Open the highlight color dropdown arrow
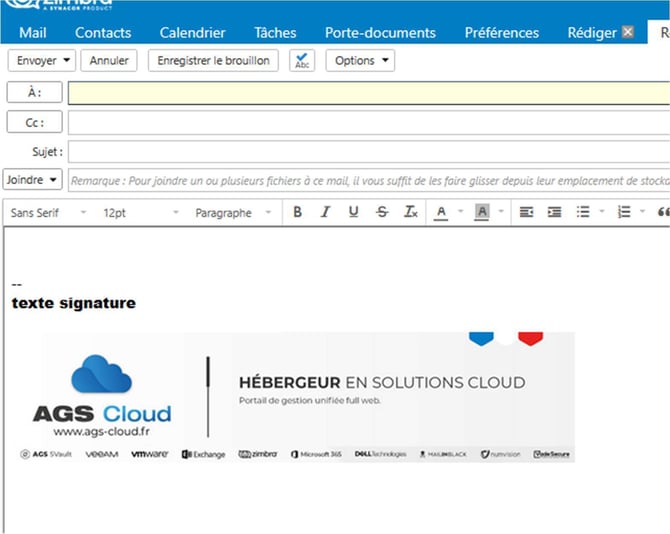The width and height of the screenshot is (670, 534). point(501,211)
